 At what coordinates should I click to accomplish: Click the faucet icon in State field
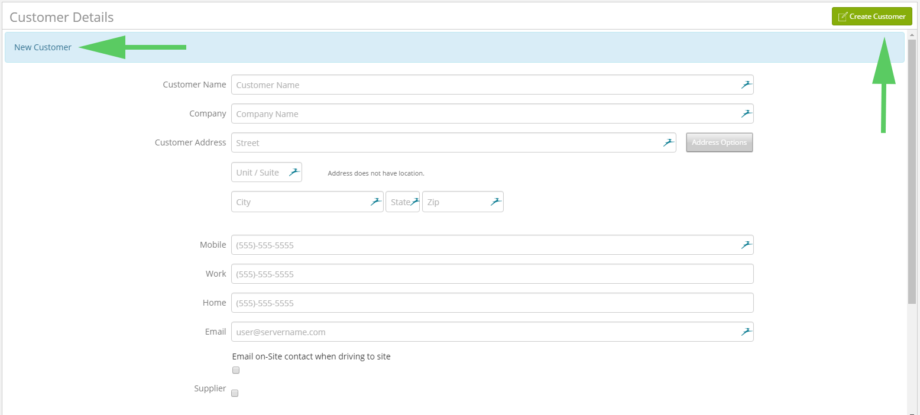[x=415, y=202]
